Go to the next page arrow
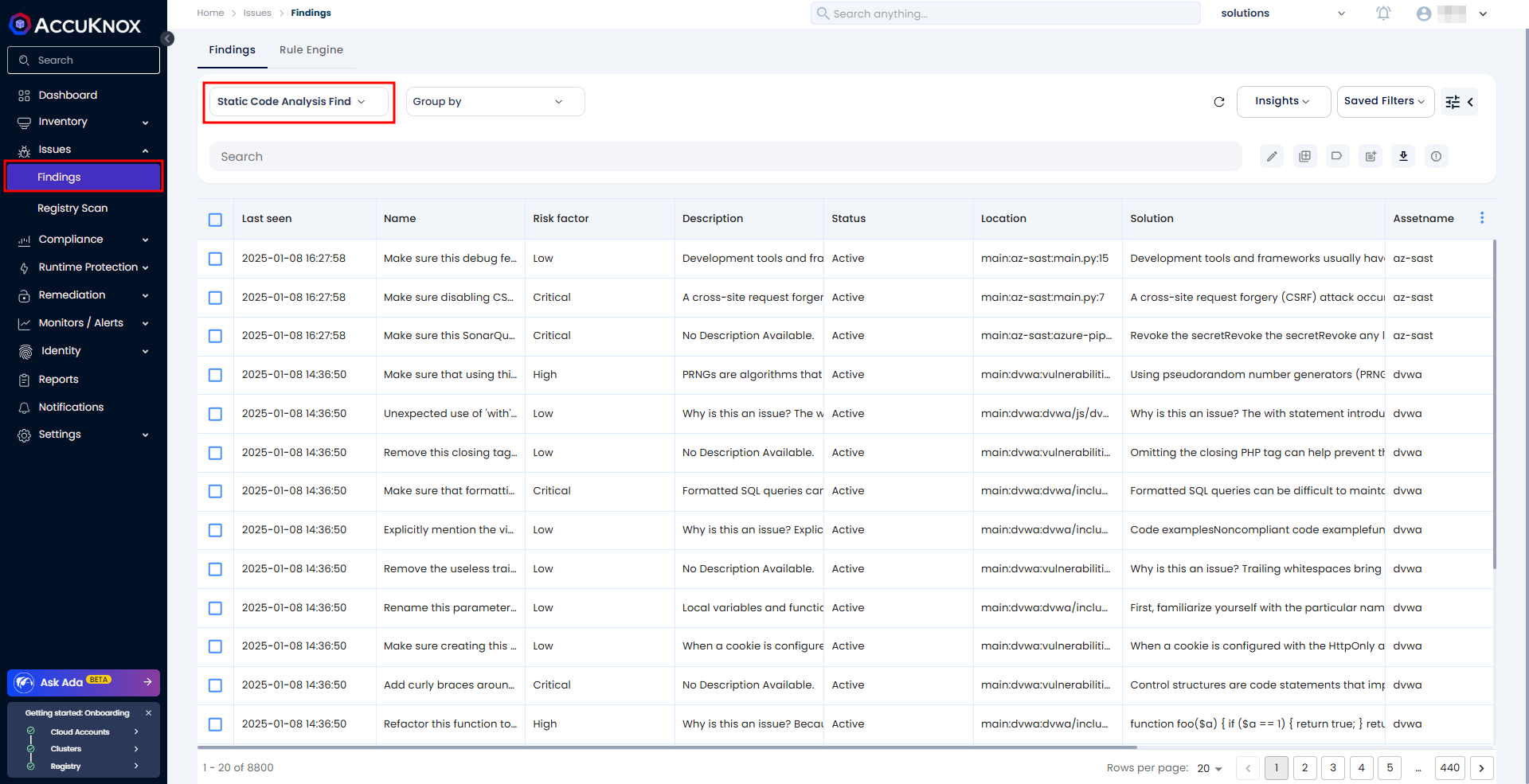The image size is (1529, 784). [x=1481, y=768]
